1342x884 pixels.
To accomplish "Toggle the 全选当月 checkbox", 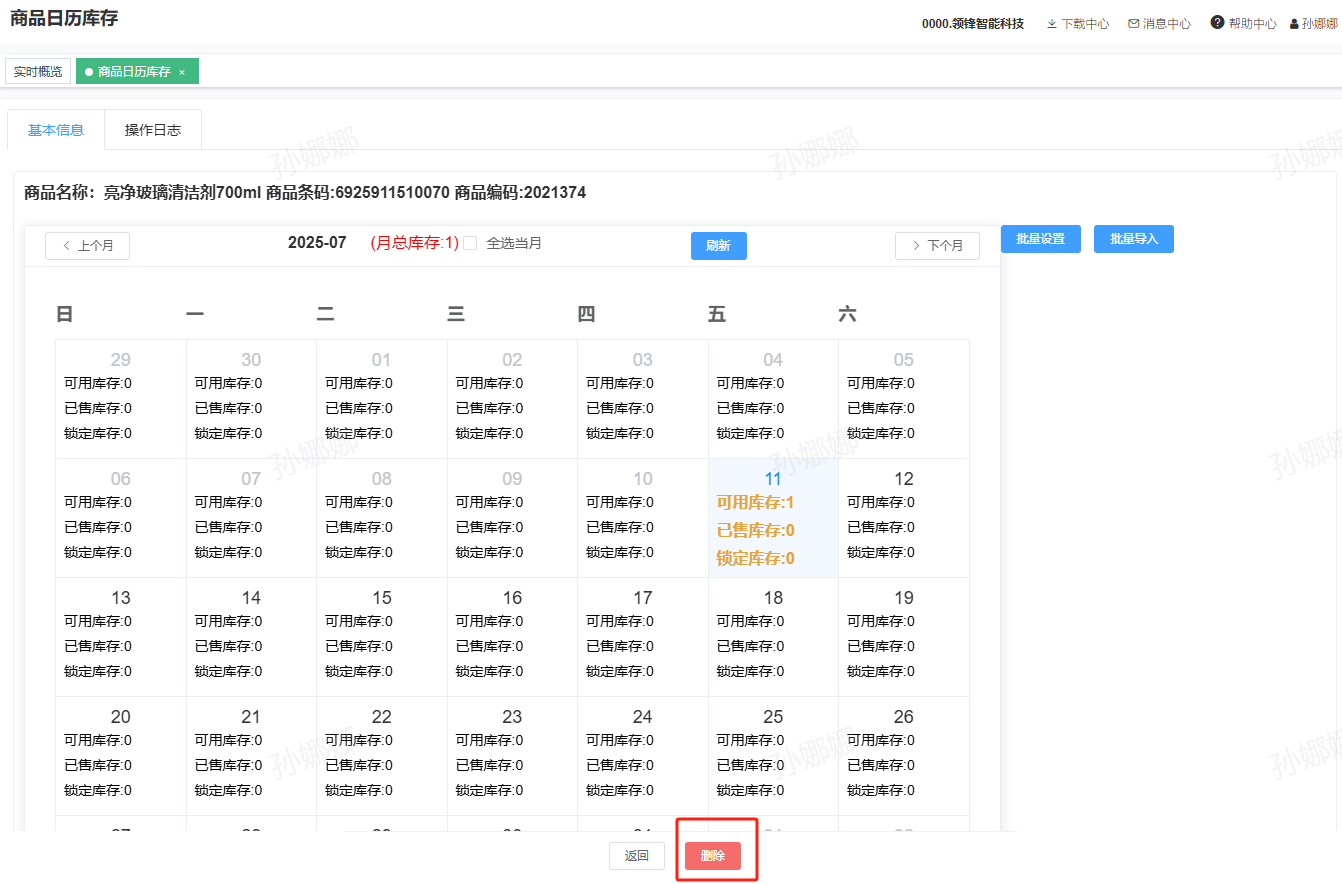I will [x=470, y=243].
